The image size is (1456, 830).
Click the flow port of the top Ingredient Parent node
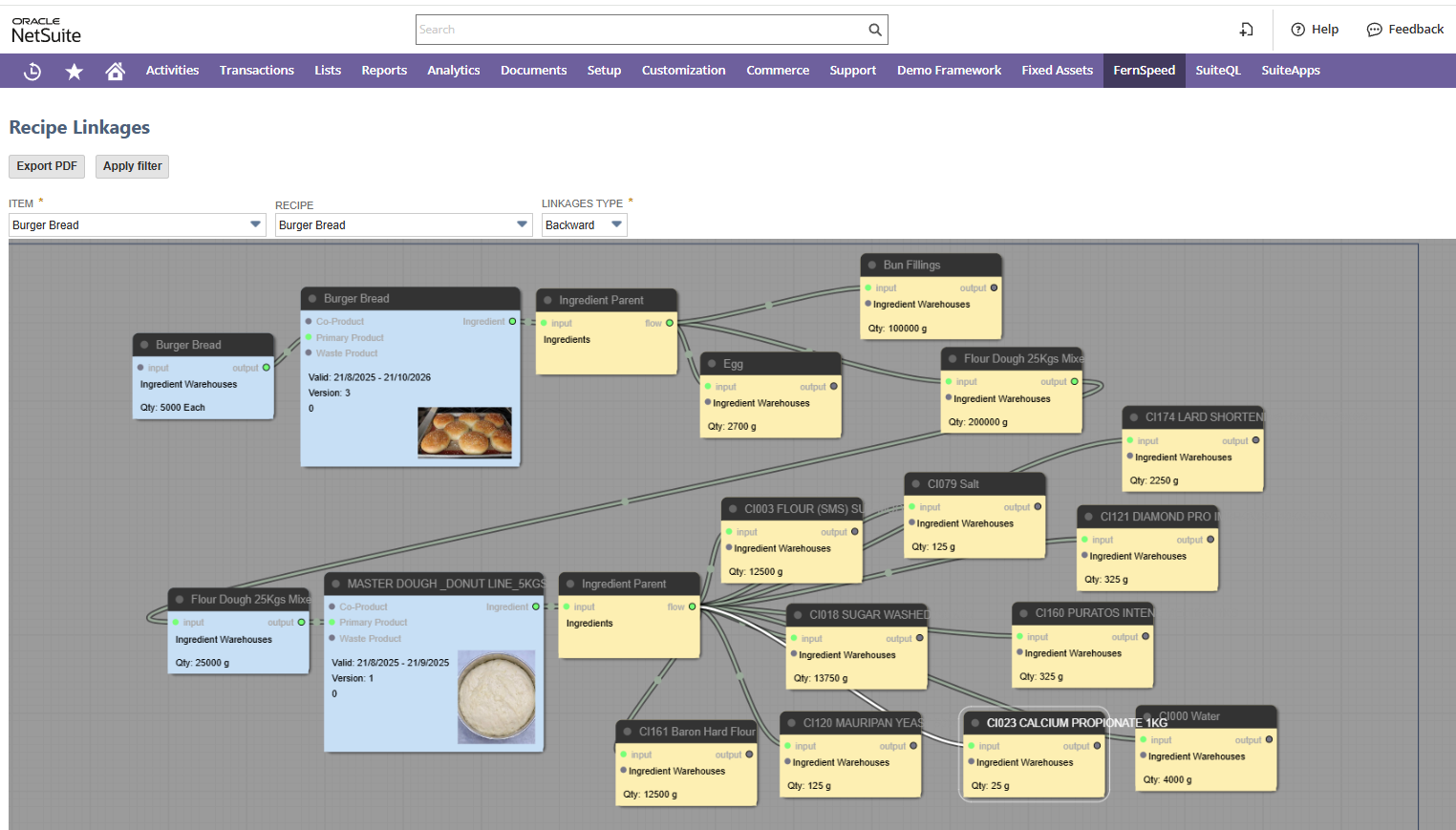pos(670,323)
